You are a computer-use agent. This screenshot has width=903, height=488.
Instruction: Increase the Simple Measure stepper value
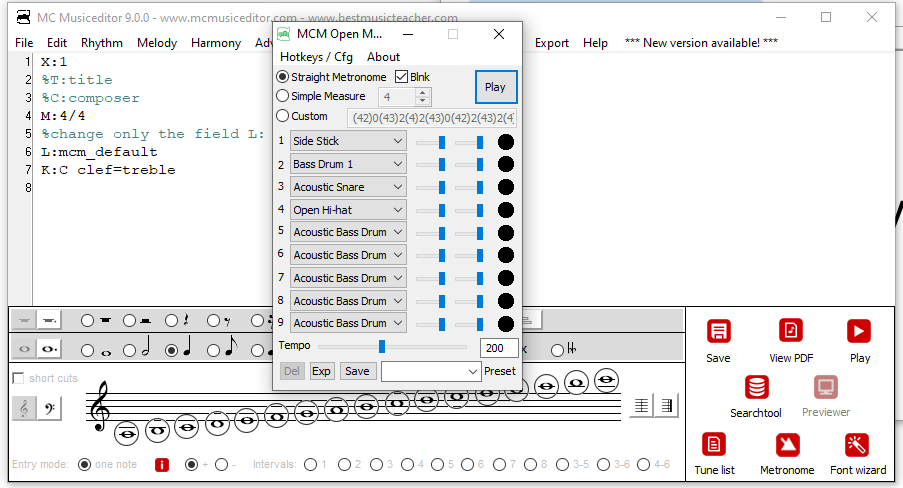[x=423, y=92]
